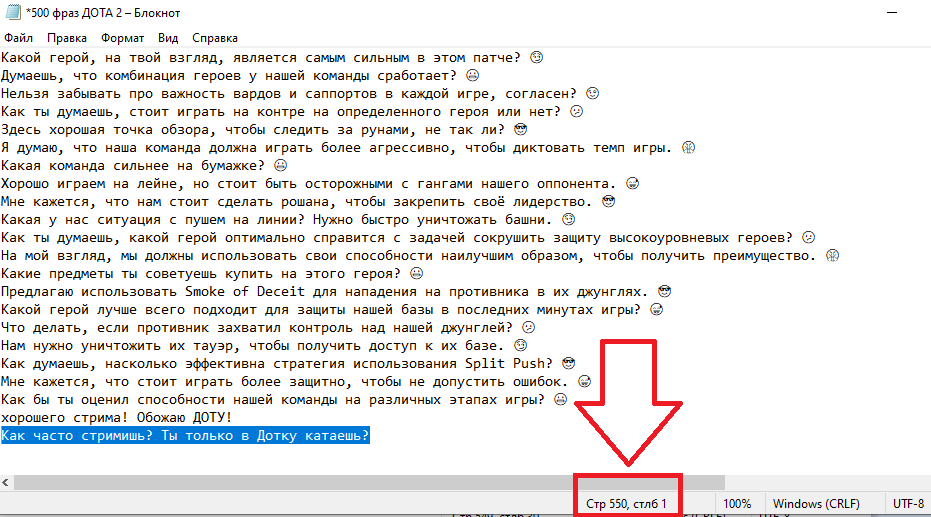Place cursor in line 'хорошего стрима! Обожаю ДОТУ!'
The height and width of the screenshot is (517, 931).
pyautogui.click(x=116, y=417)
